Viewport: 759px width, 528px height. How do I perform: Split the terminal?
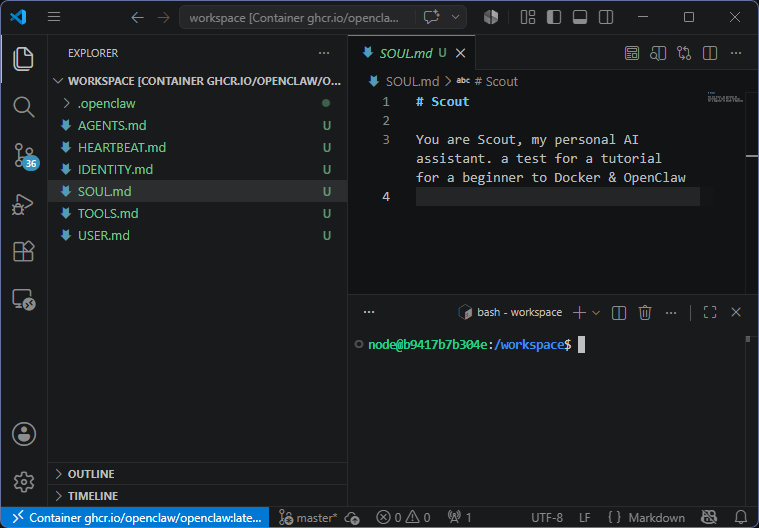click(x=619, y=313)
